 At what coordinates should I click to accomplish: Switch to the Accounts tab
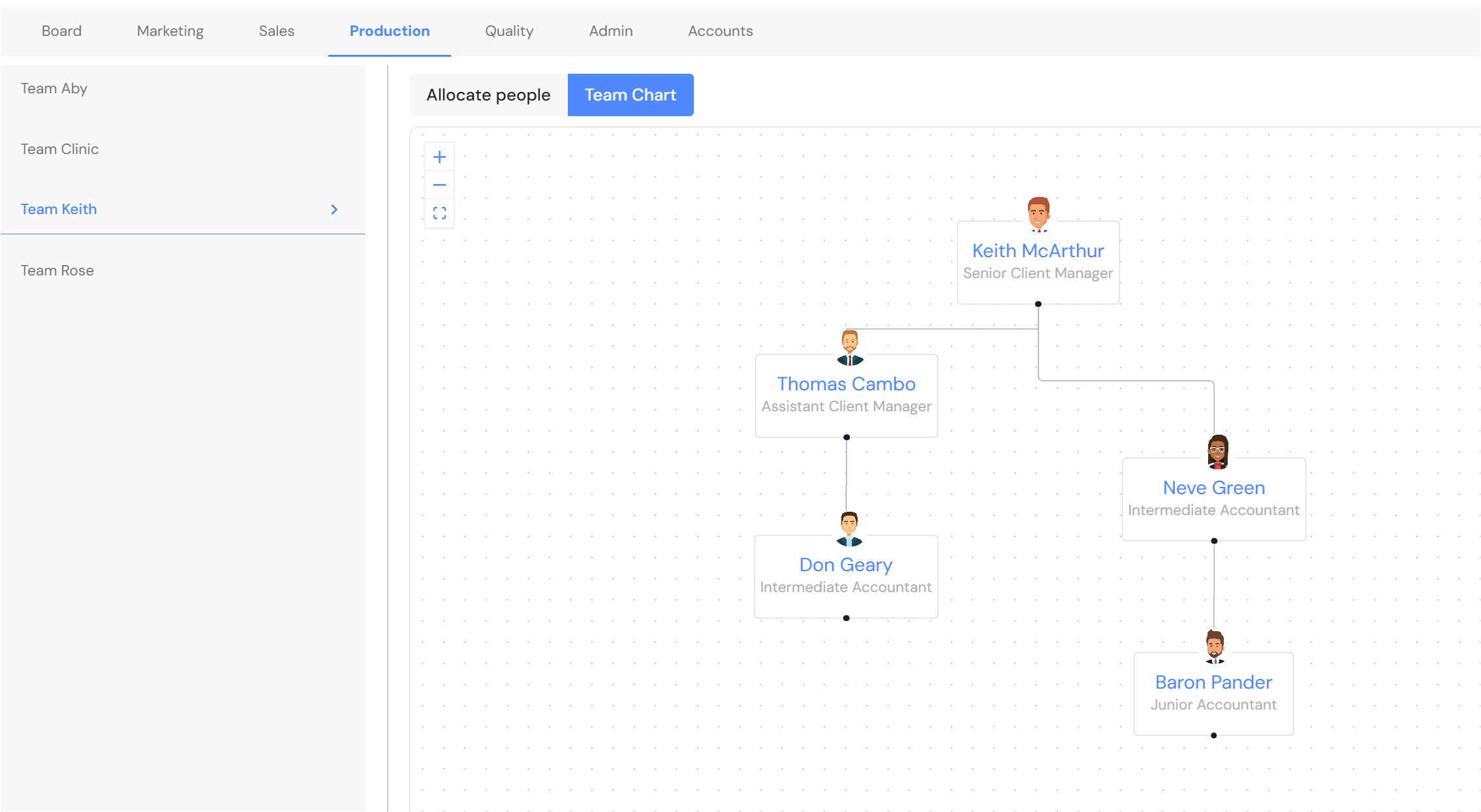point(720,31)
